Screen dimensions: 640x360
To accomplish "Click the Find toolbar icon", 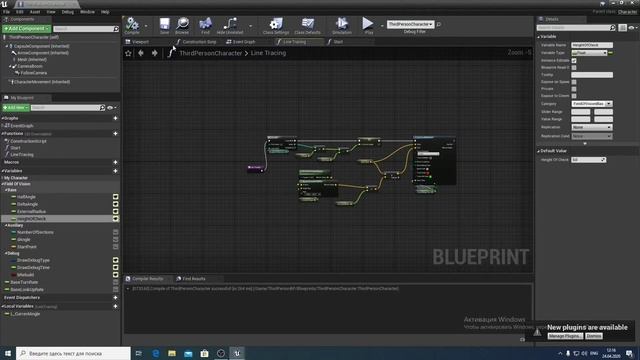I will 205,25.
